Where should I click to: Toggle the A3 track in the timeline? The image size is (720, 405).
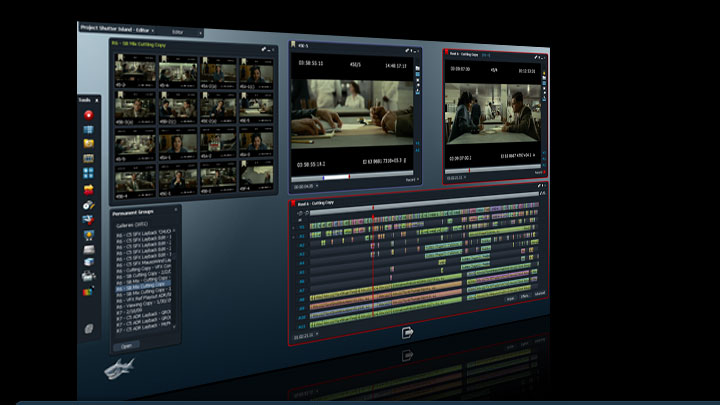302,254
